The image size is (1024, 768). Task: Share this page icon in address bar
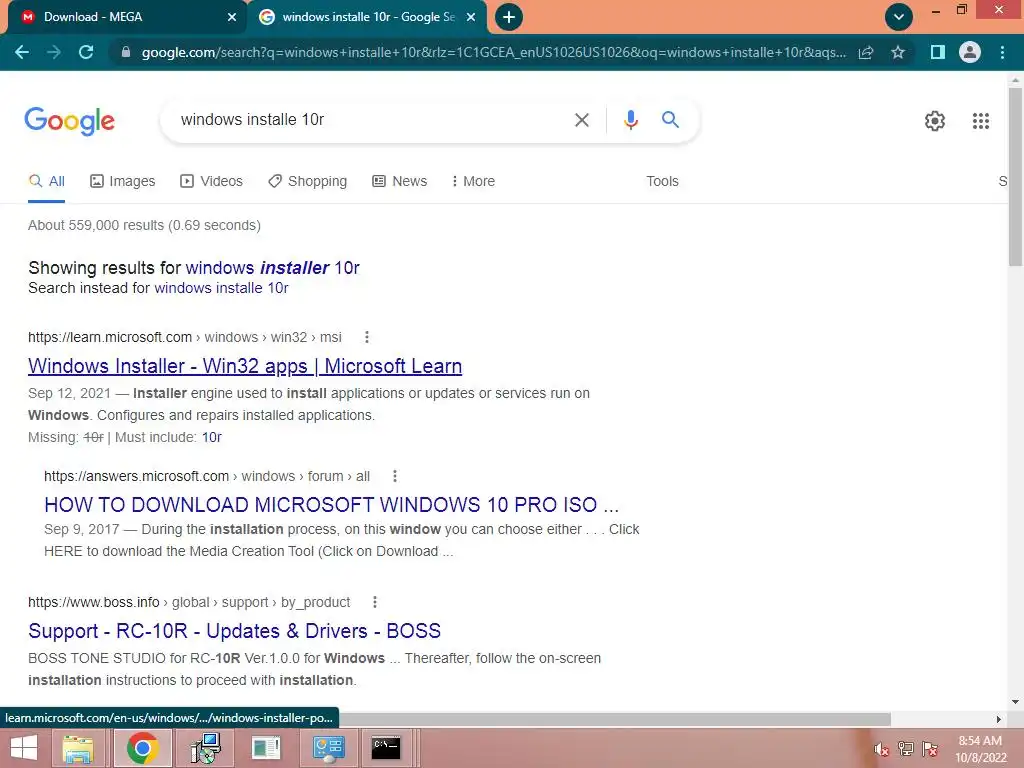tap(866, 52)
